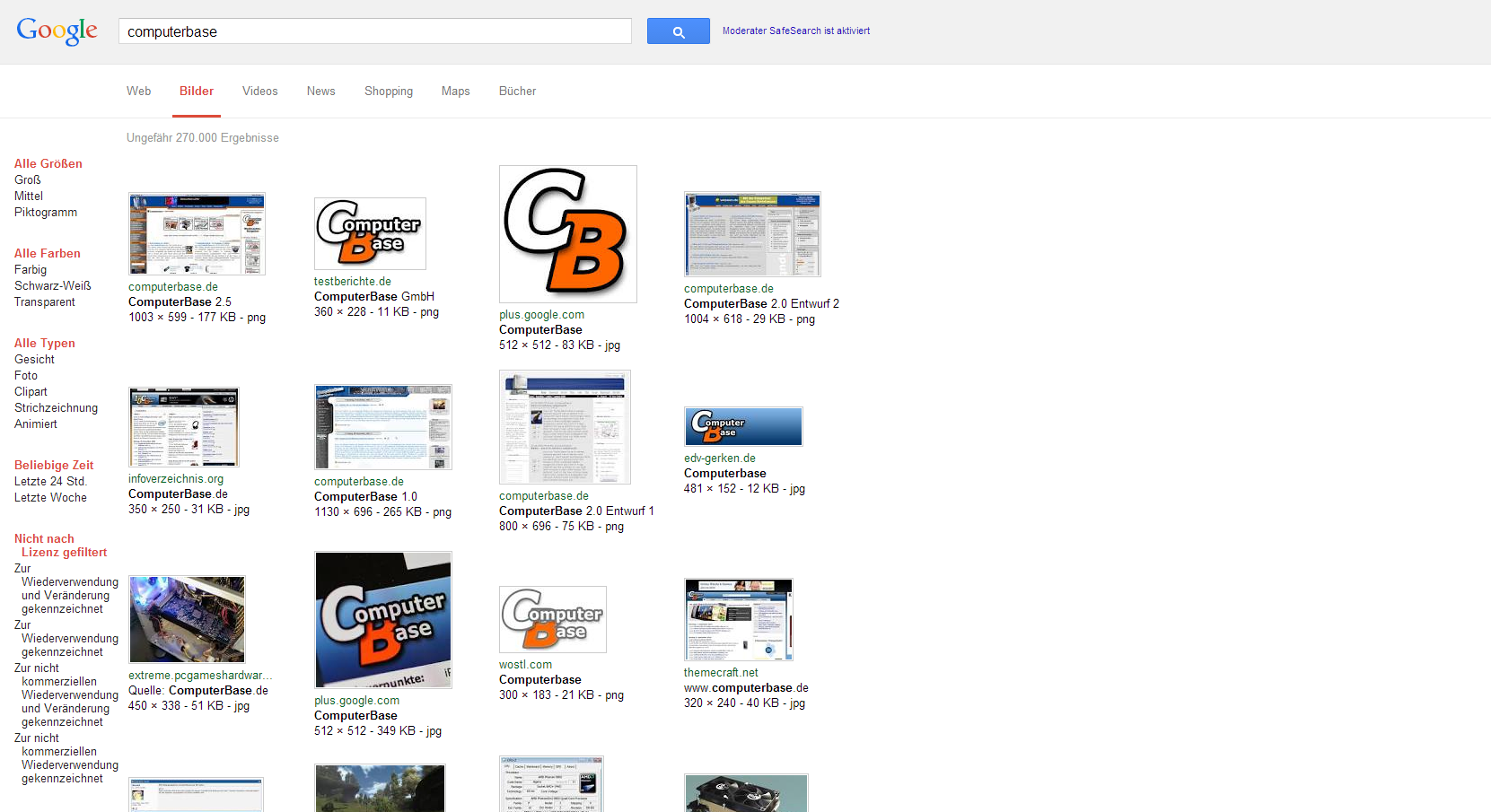Filter by Transparent images
This screenshot has width=1491, height=812.
(45, 301)
